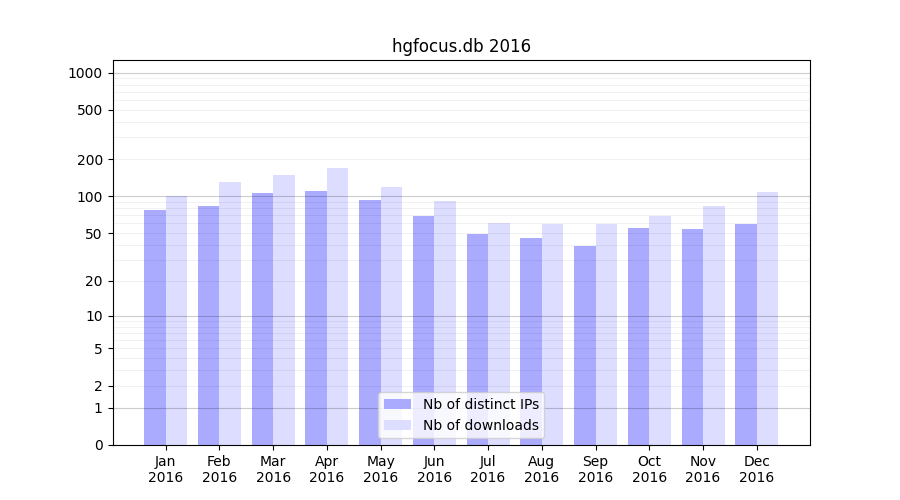Select the Nb of distinct IPs legend label

pyautogui.click(x=480, y=404)
